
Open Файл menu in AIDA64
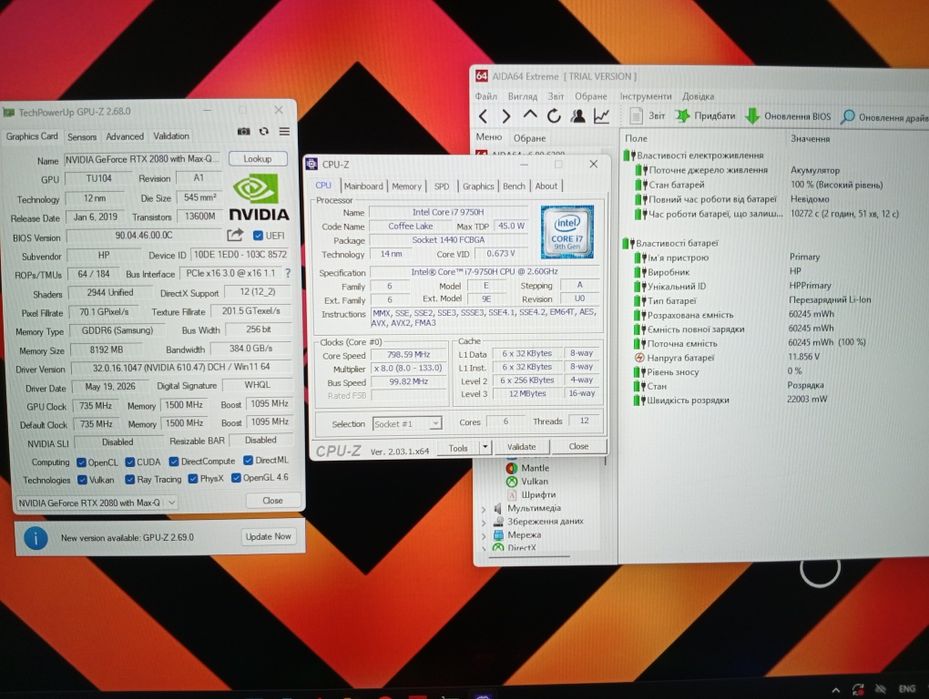[x=486, y=96]
